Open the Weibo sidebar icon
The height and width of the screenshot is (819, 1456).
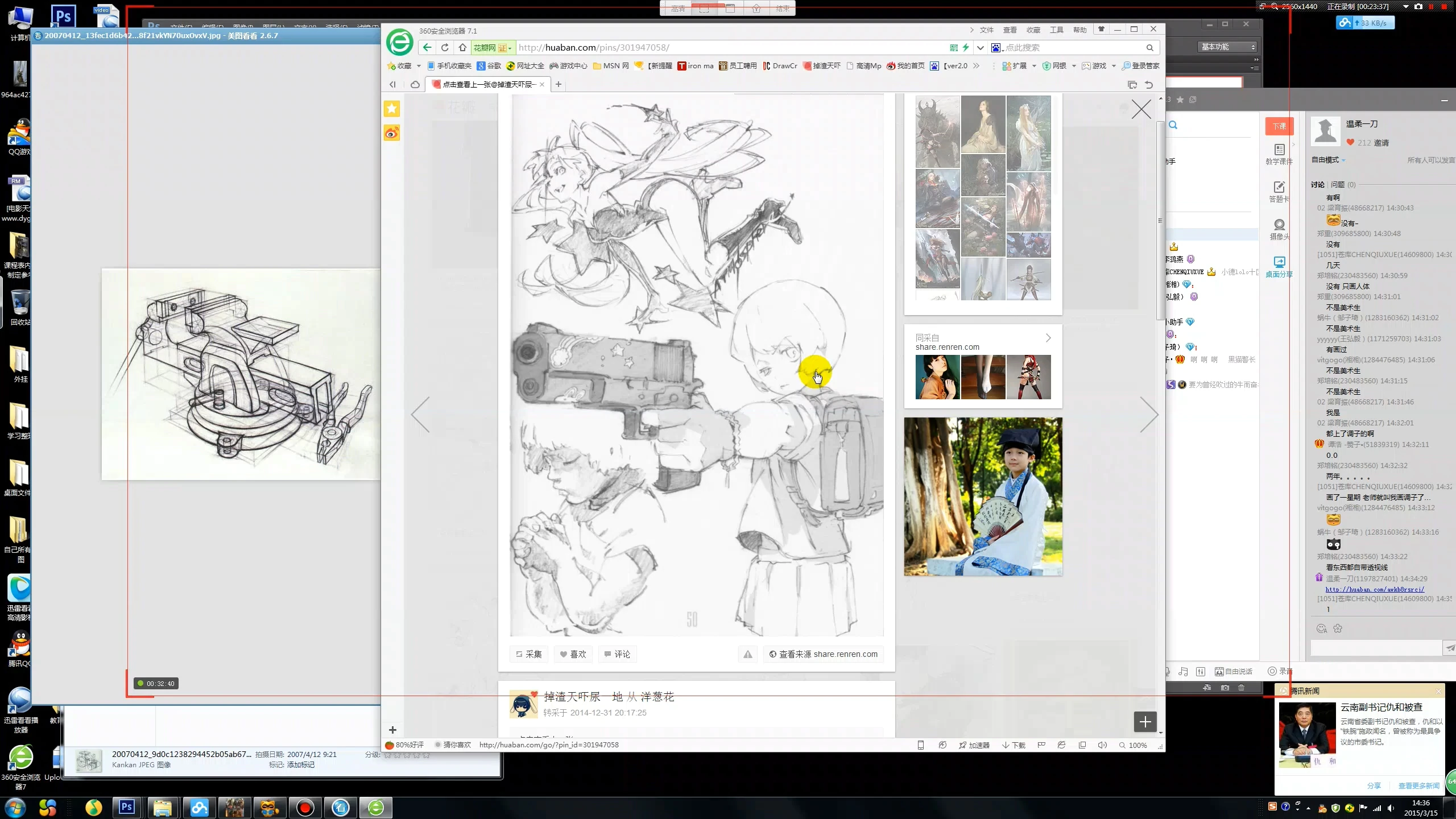click(392, 133)
